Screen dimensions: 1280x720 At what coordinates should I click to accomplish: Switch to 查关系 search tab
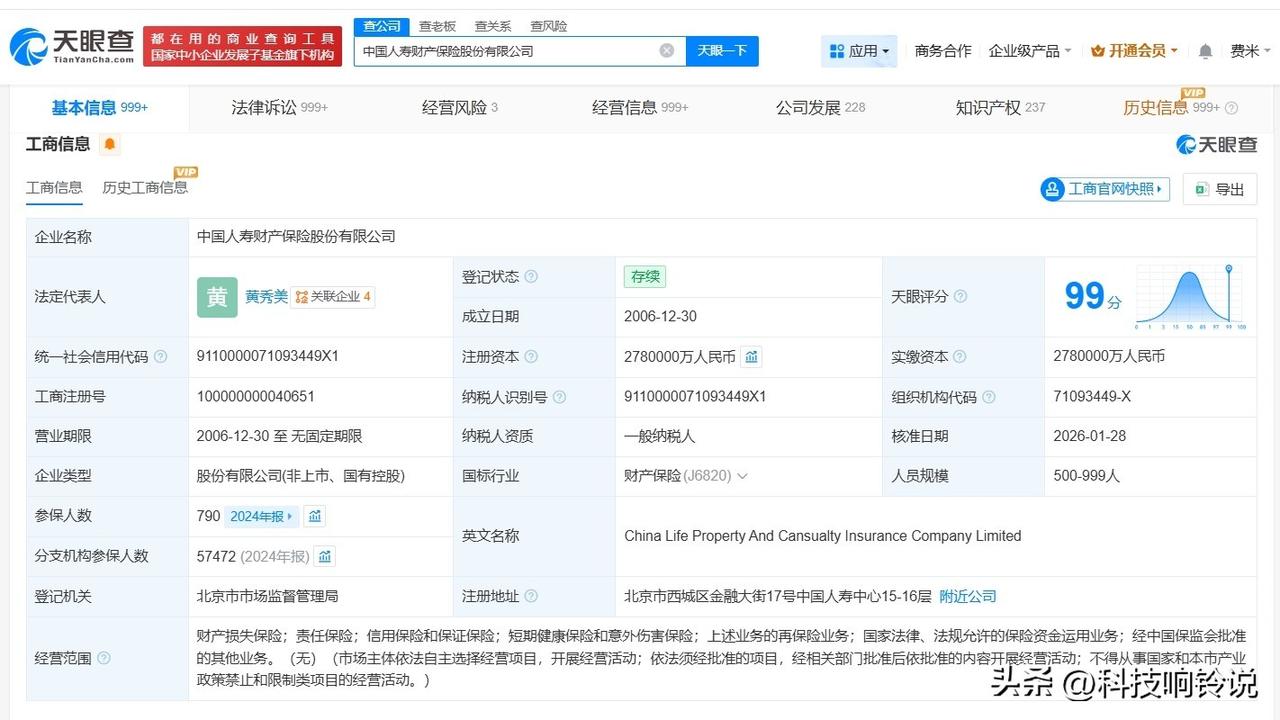[493, 27]
